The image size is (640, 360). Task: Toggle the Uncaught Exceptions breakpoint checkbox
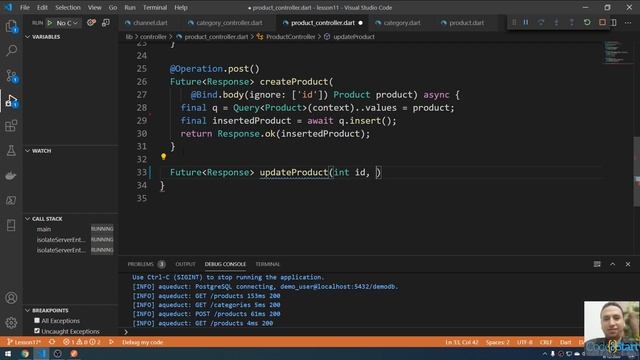pyautogui.click(x=37, y=331)
